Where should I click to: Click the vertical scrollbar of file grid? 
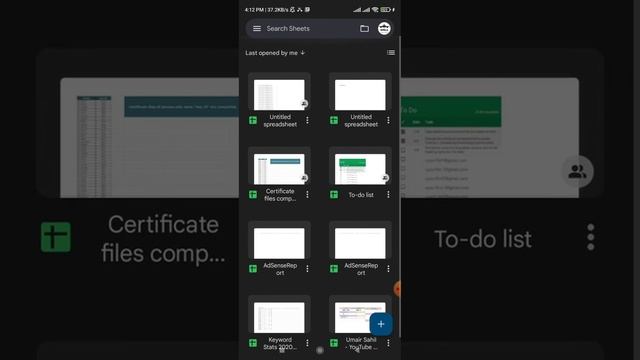click(400, 187)
